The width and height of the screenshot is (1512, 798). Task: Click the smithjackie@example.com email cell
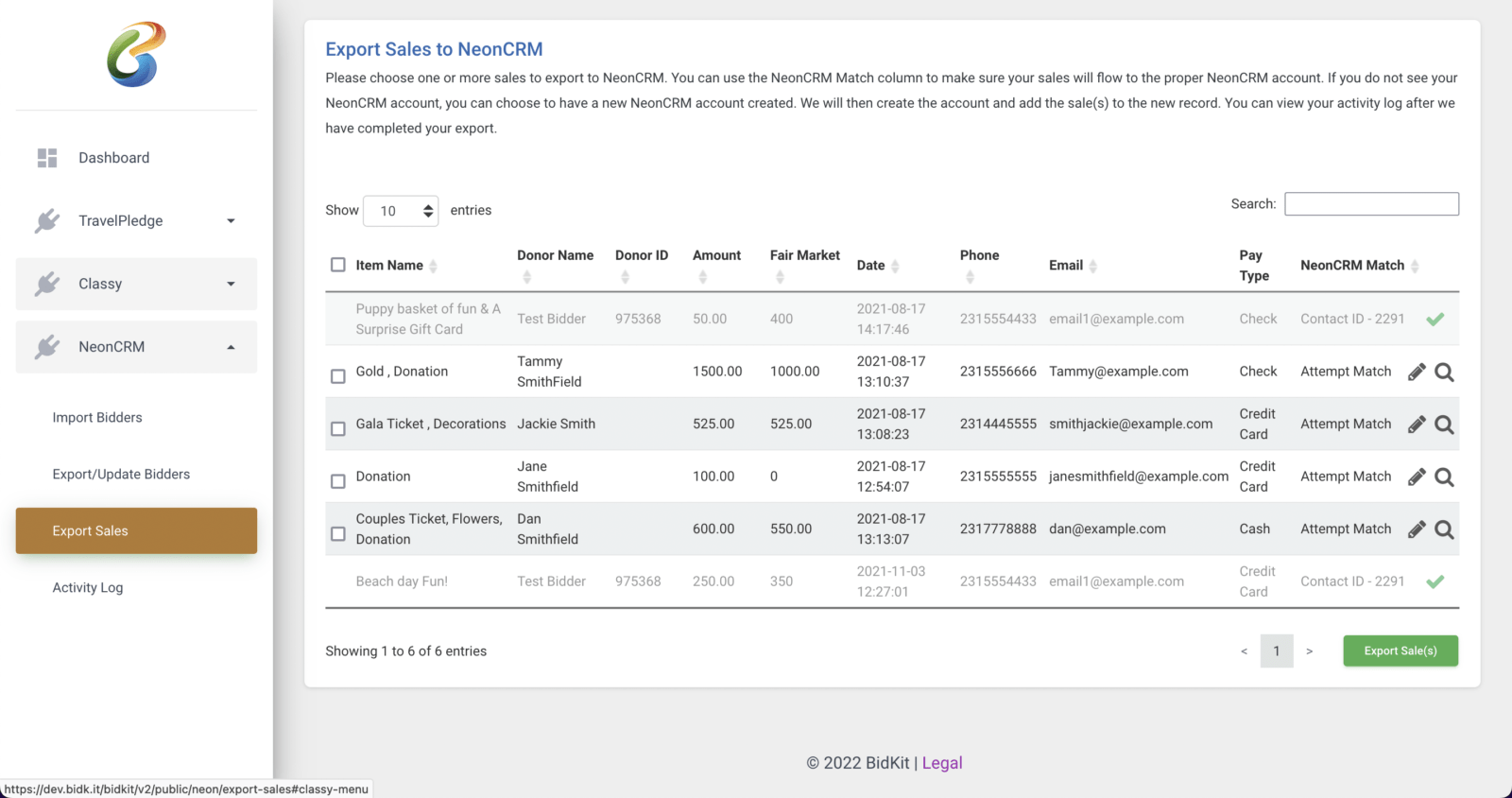coord(1130,424)
